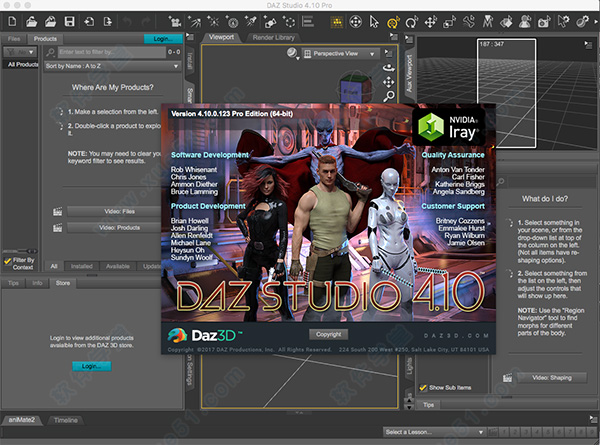Activate the Universal tool yellow icon
This screenshot has width=600, height=445.
[x=393, y=22]
